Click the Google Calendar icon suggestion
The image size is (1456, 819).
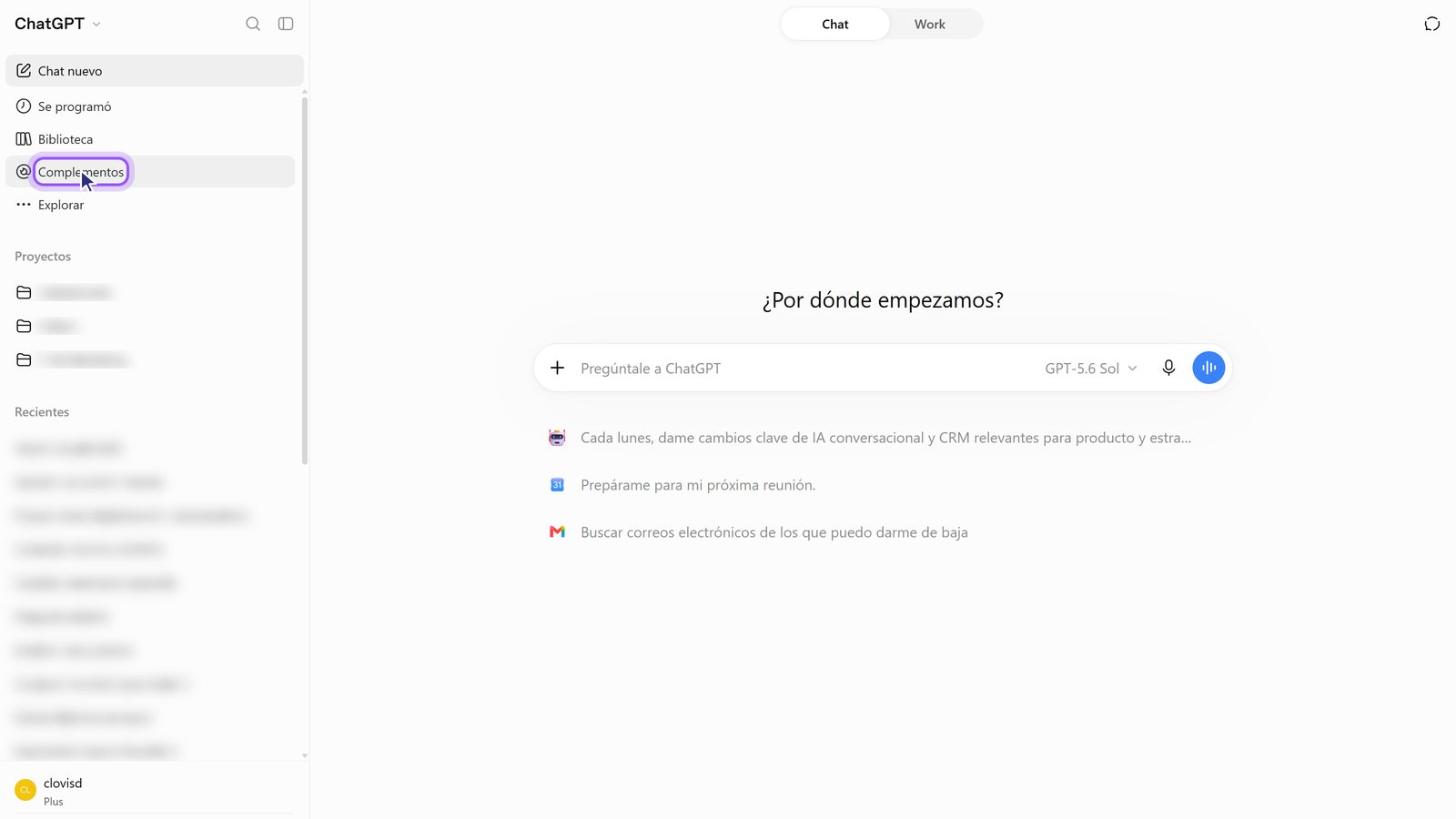[x=557, y=485]
